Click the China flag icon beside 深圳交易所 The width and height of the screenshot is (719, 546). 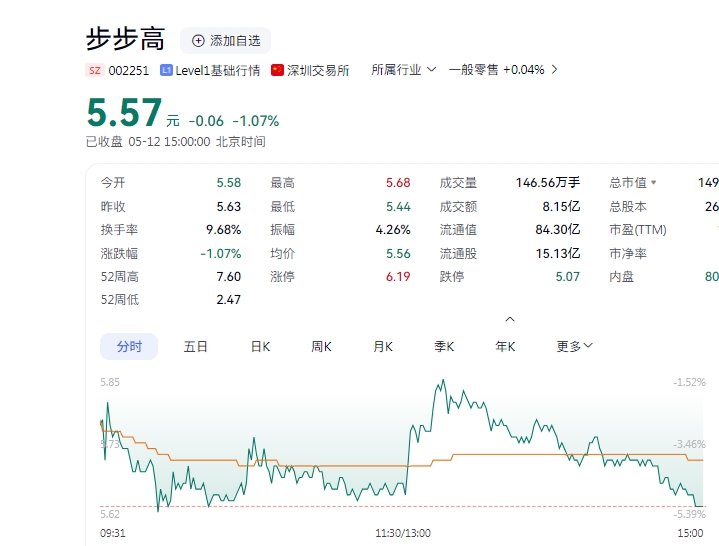point(277,70)
